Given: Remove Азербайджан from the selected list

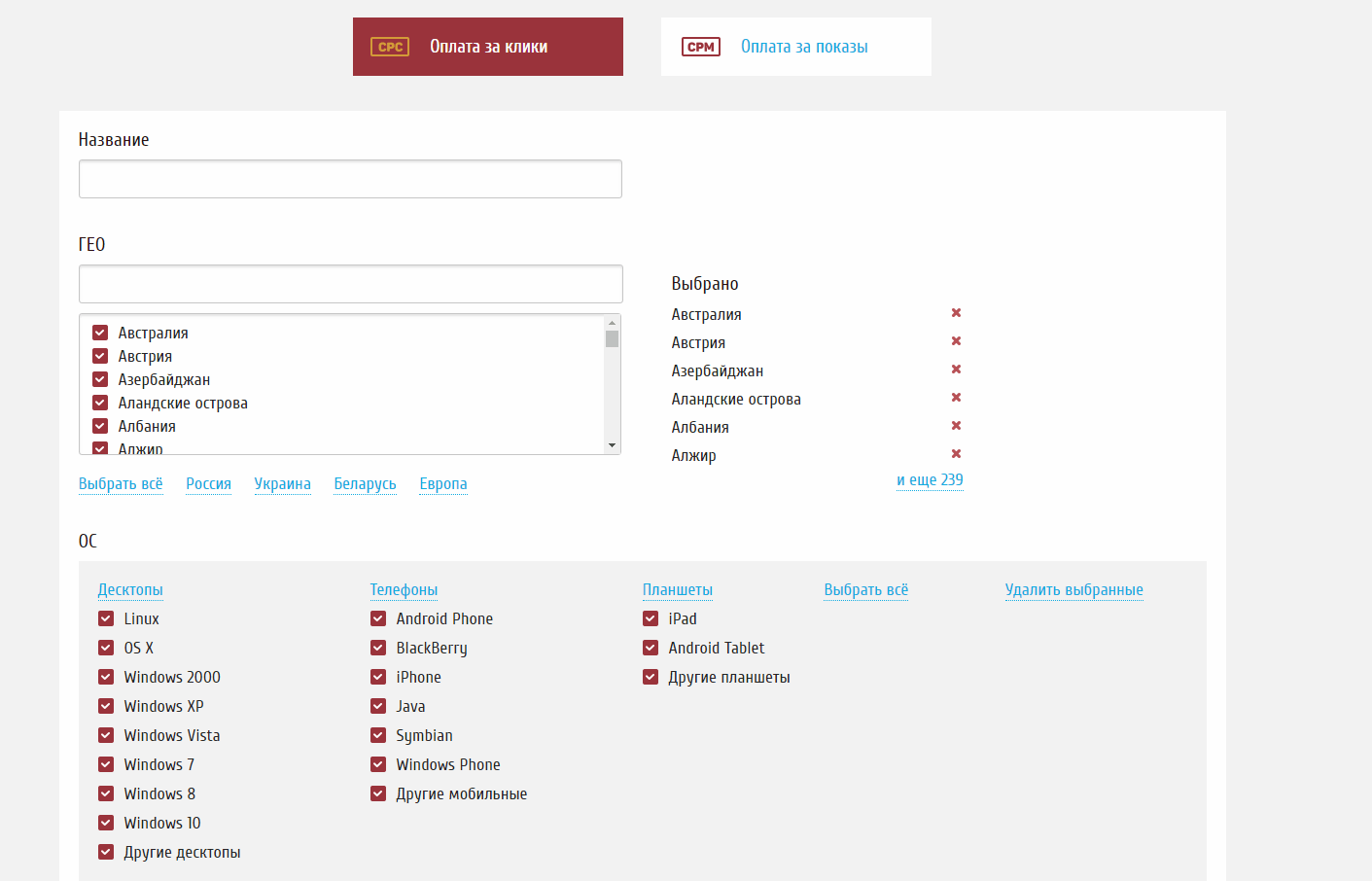Looking at the screenshot, I should pos(956,370).
